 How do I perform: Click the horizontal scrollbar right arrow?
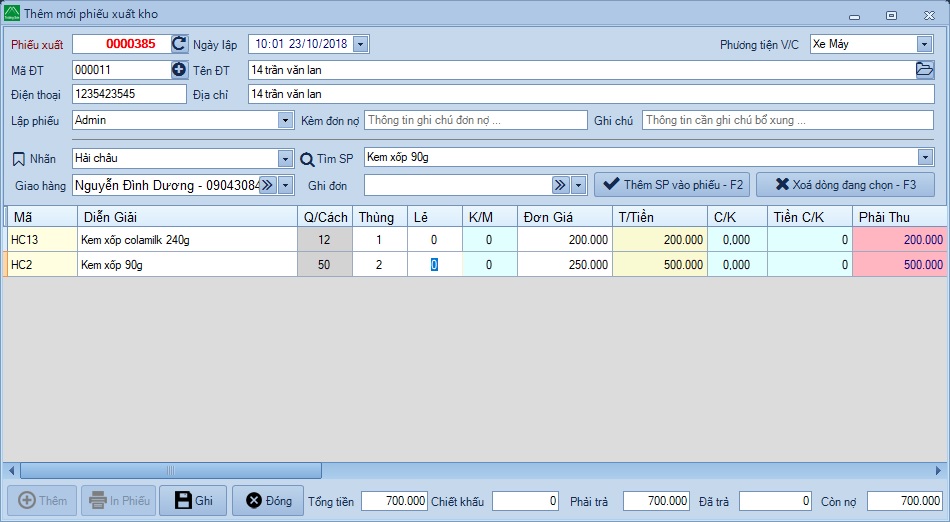click(938, 470)
